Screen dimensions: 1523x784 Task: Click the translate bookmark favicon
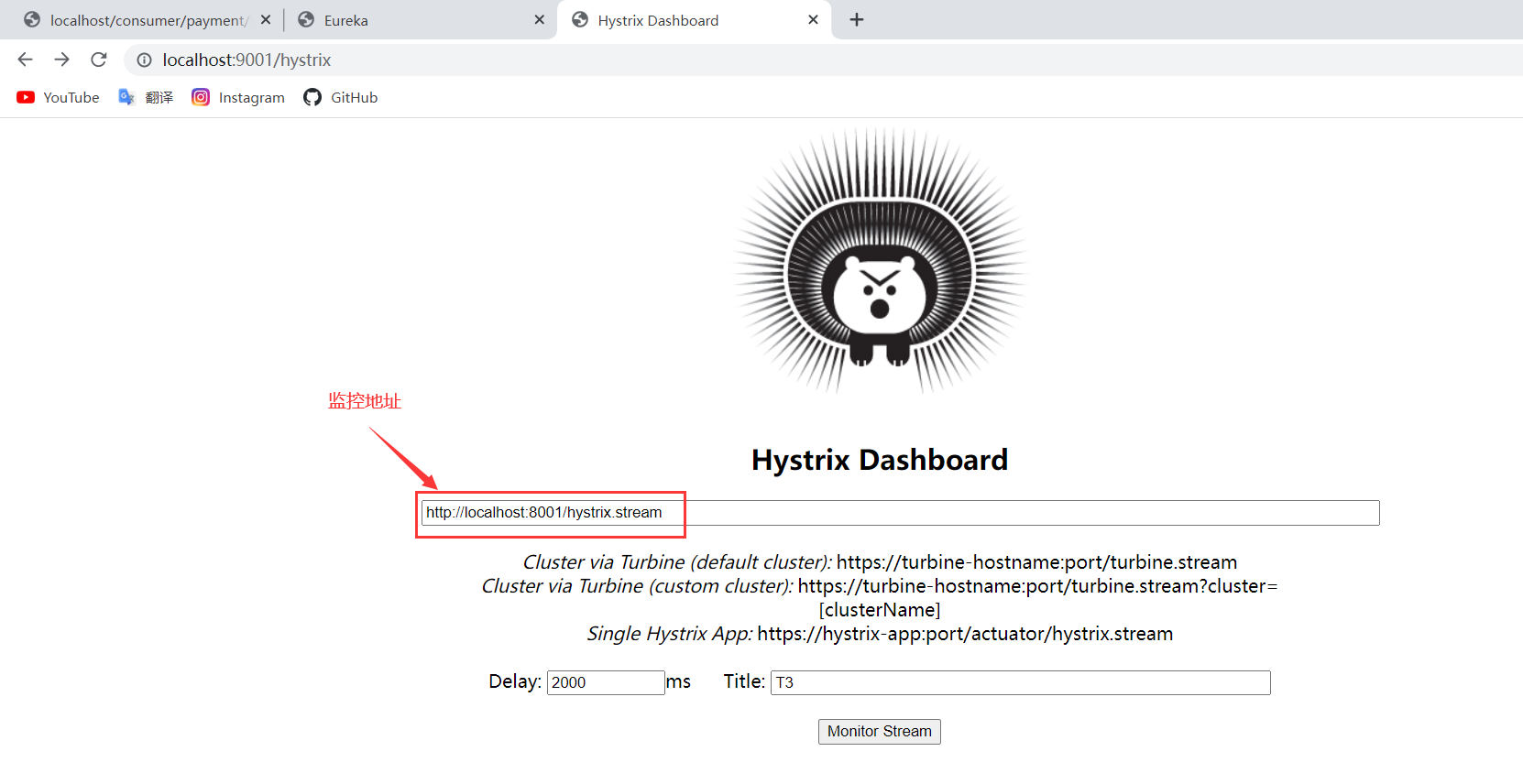coord(126,97)
